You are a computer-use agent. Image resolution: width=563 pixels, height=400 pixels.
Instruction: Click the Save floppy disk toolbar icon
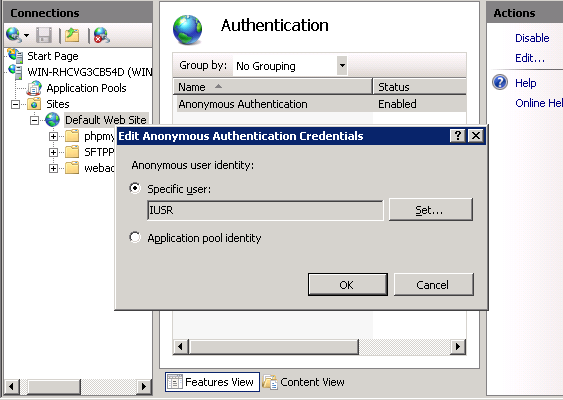44,35
